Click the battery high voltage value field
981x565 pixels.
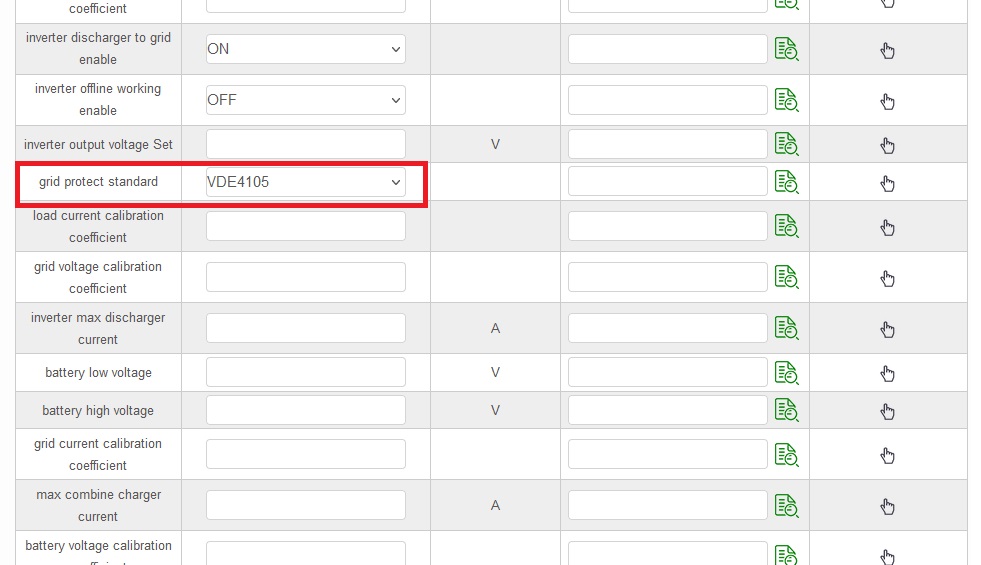click(x=305, y=410)
